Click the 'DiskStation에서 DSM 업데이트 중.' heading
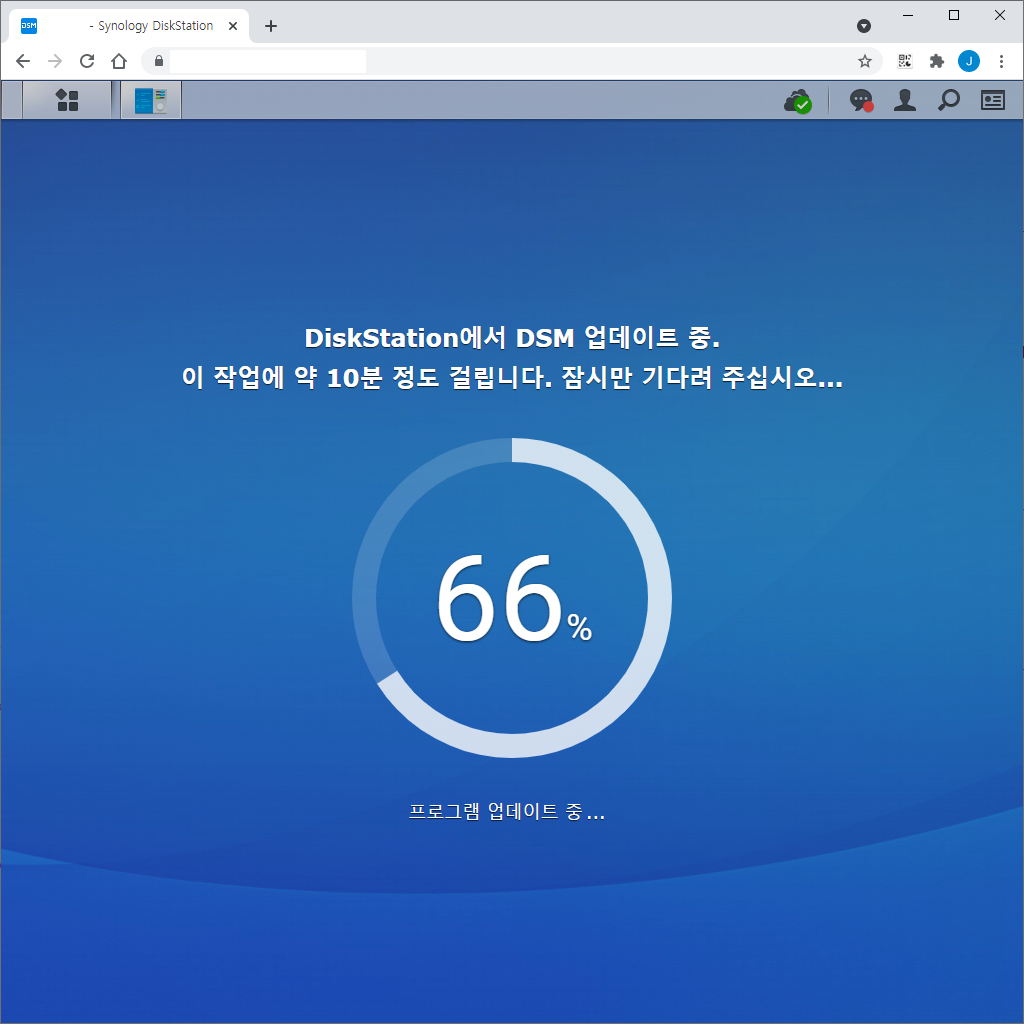Screen dimensions: 1024x1024 pos(512,338)
